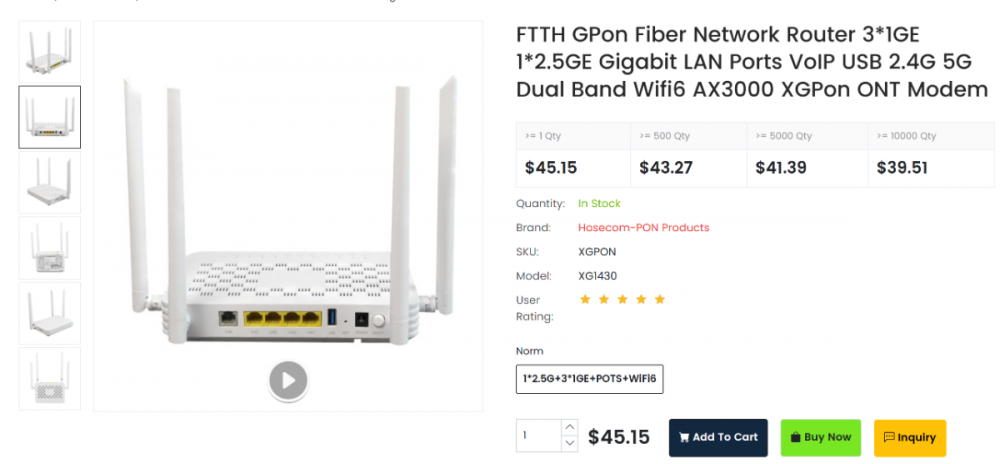Click the third star in User Rating
The image size is (1000, 464).
click(x=622, y=299)
